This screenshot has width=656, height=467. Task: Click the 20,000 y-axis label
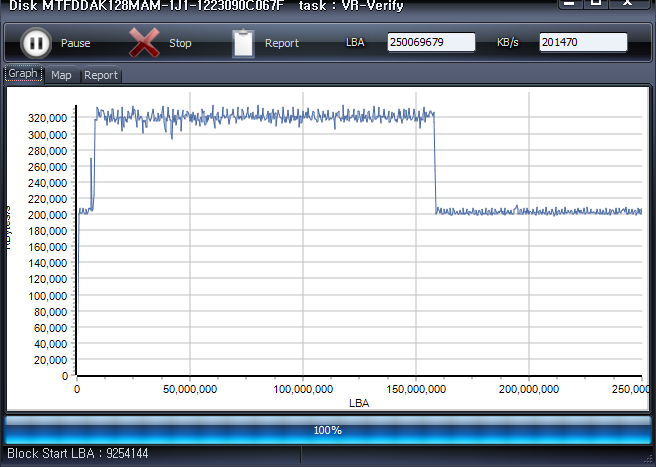click(x=50, y=360)
